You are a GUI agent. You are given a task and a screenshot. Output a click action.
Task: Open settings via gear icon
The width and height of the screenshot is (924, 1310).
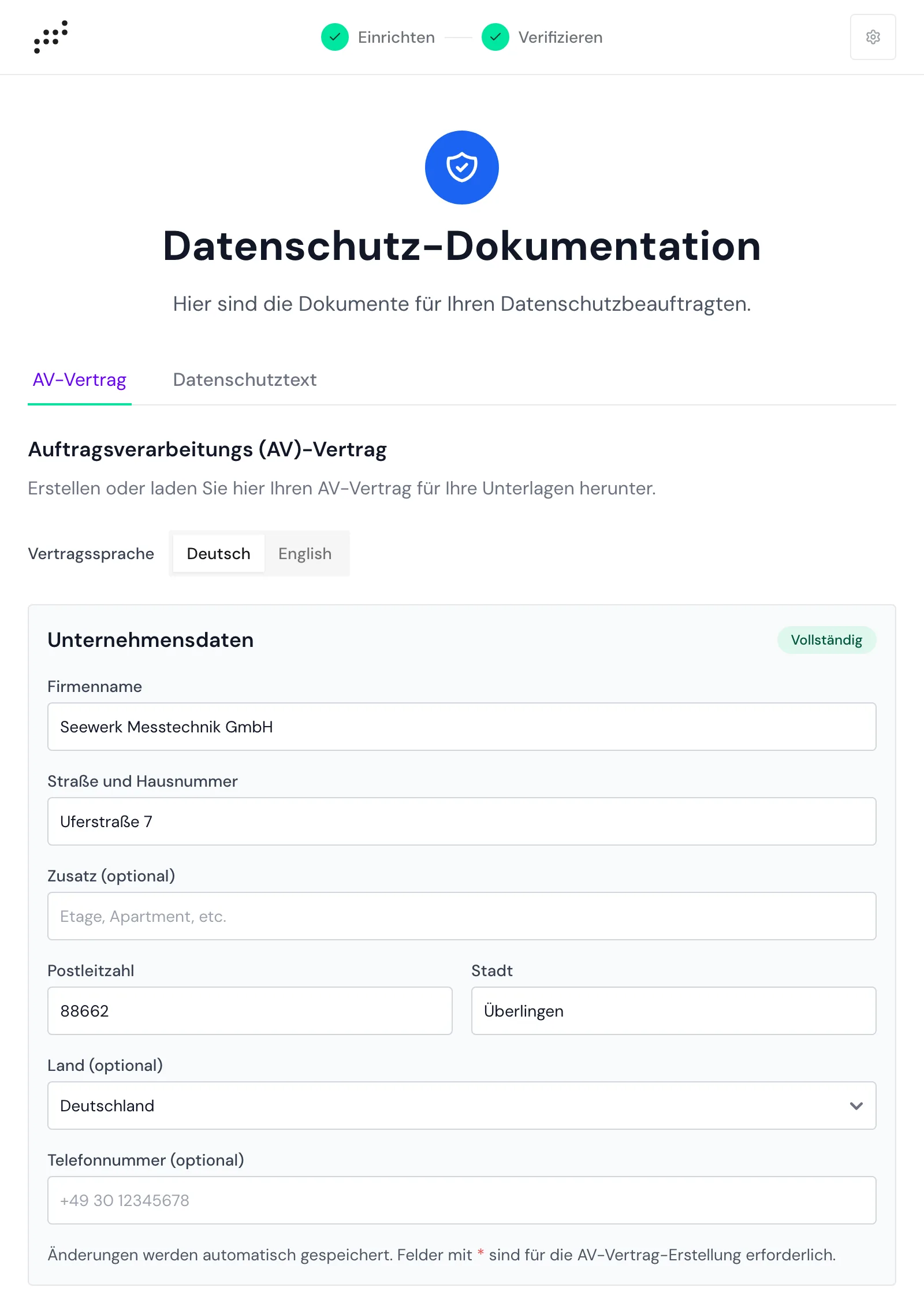point(873,37)
